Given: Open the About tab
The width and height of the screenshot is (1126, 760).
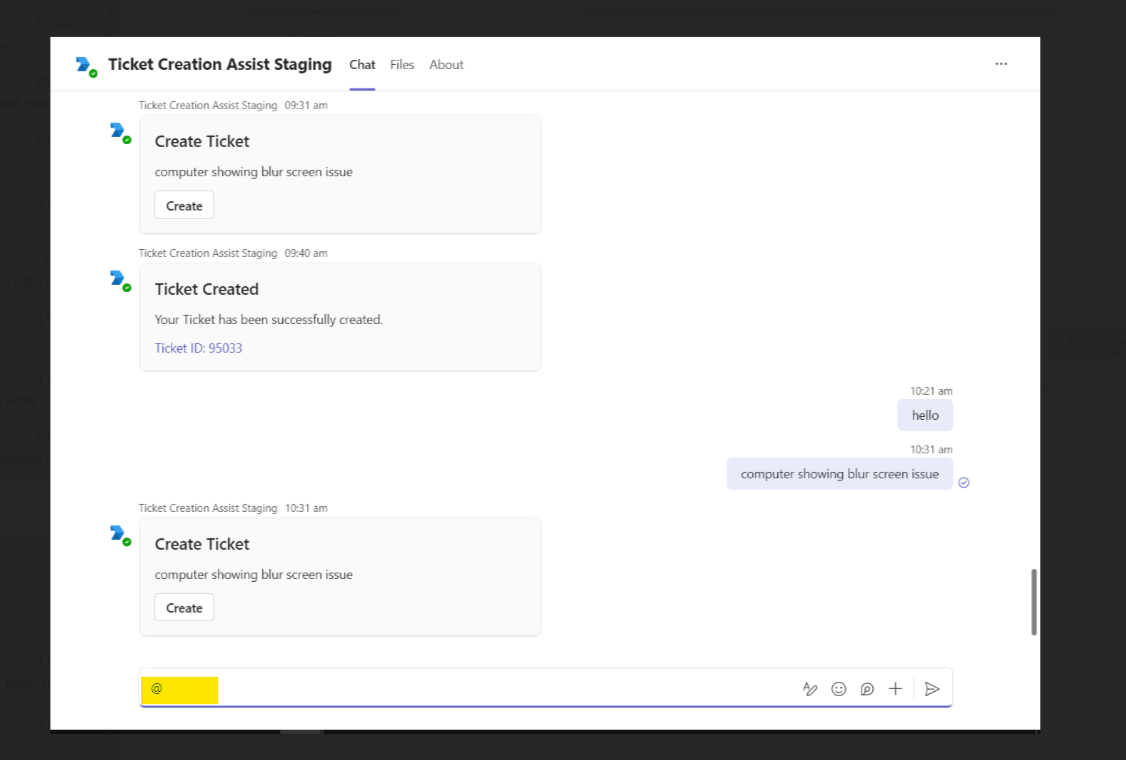Looking at the screenshot, I should [x=446, y=64].
